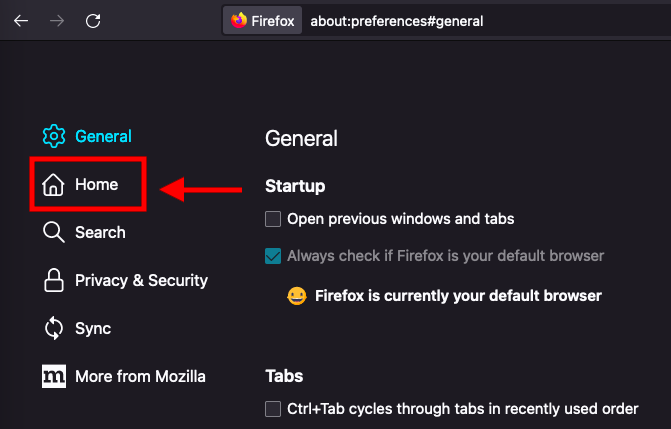Toggle Always check default browser checkbox
The image size is (671, 429).
[x=273, y=256]
